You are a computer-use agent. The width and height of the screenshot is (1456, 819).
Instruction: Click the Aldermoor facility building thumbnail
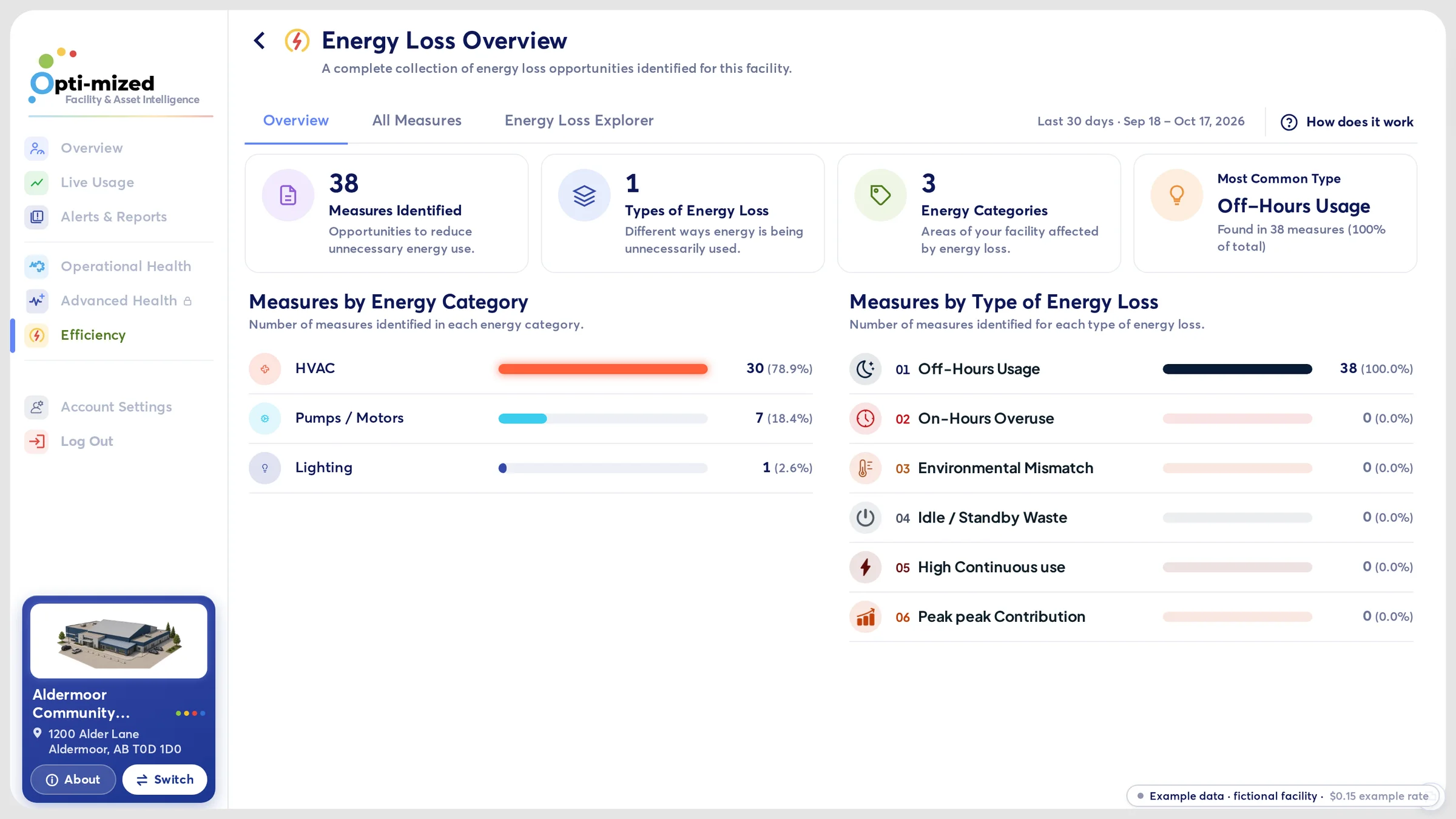click(x=119, y=641)
